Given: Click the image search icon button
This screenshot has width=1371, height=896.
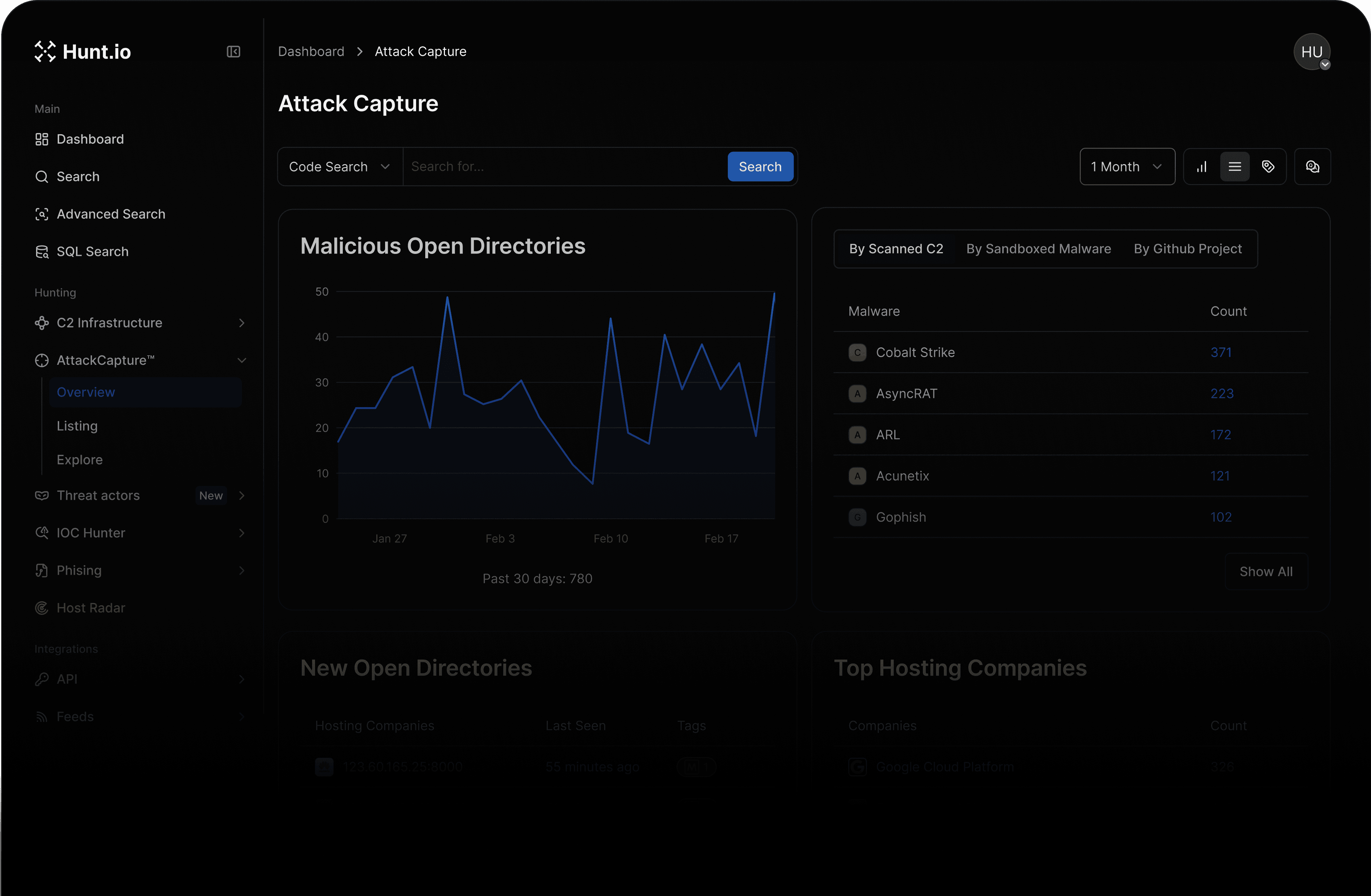Looking at the screenshot, I should pos(1312,167).
